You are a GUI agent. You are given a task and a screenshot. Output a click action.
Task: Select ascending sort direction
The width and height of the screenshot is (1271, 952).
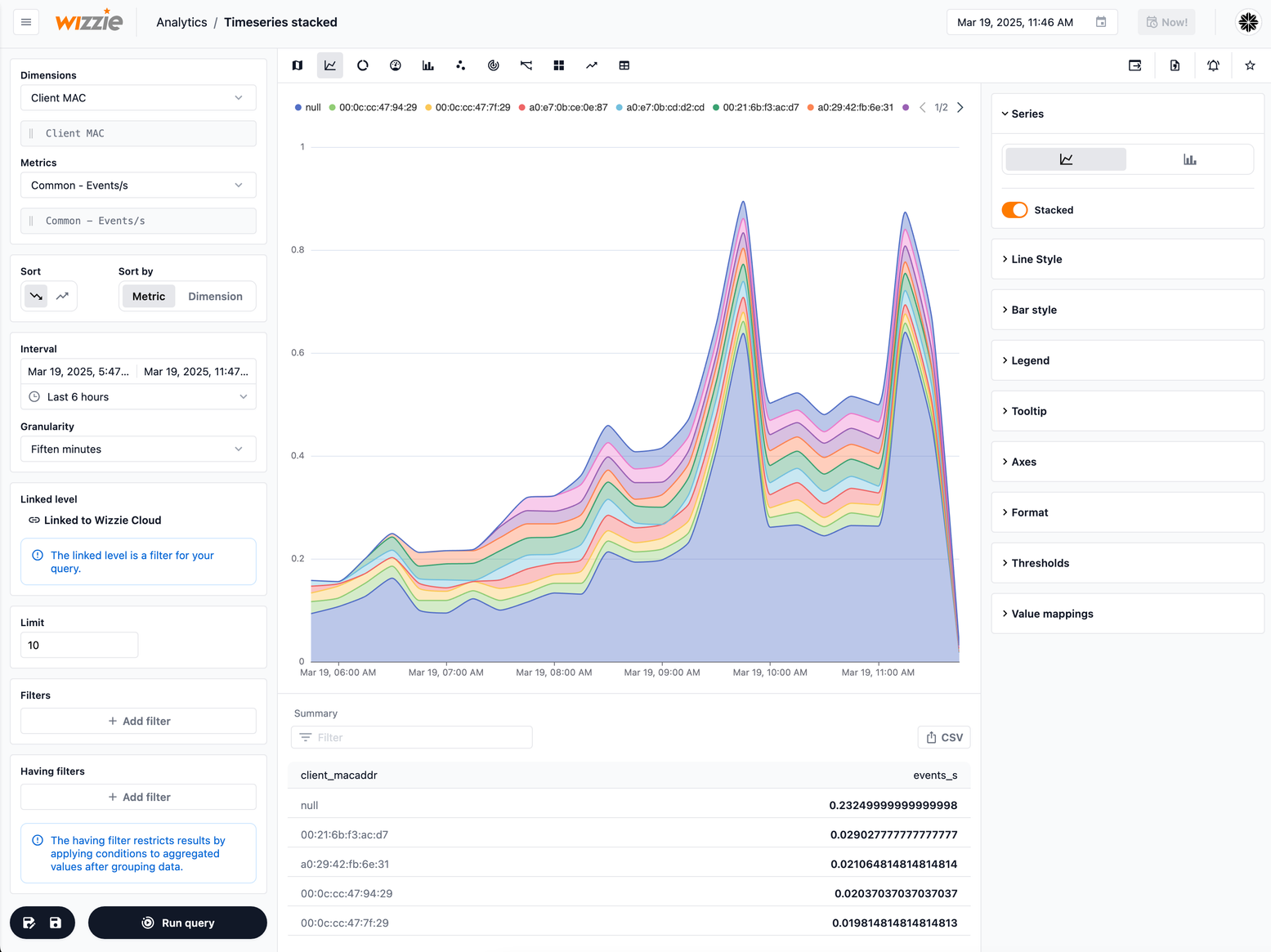(62, 296)
